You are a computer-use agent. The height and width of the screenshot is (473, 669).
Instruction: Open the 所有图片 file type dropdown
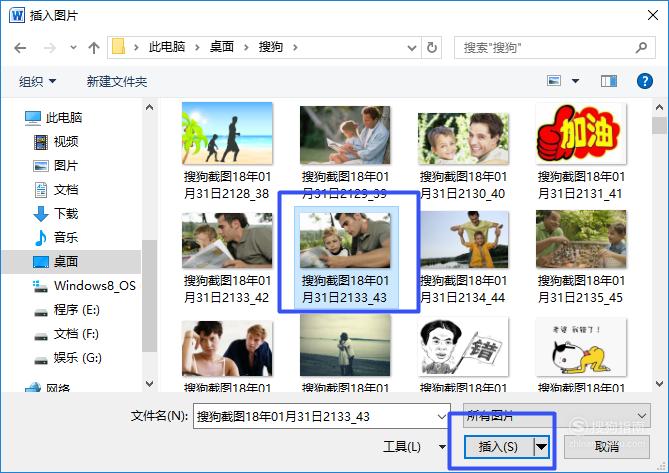557,415
